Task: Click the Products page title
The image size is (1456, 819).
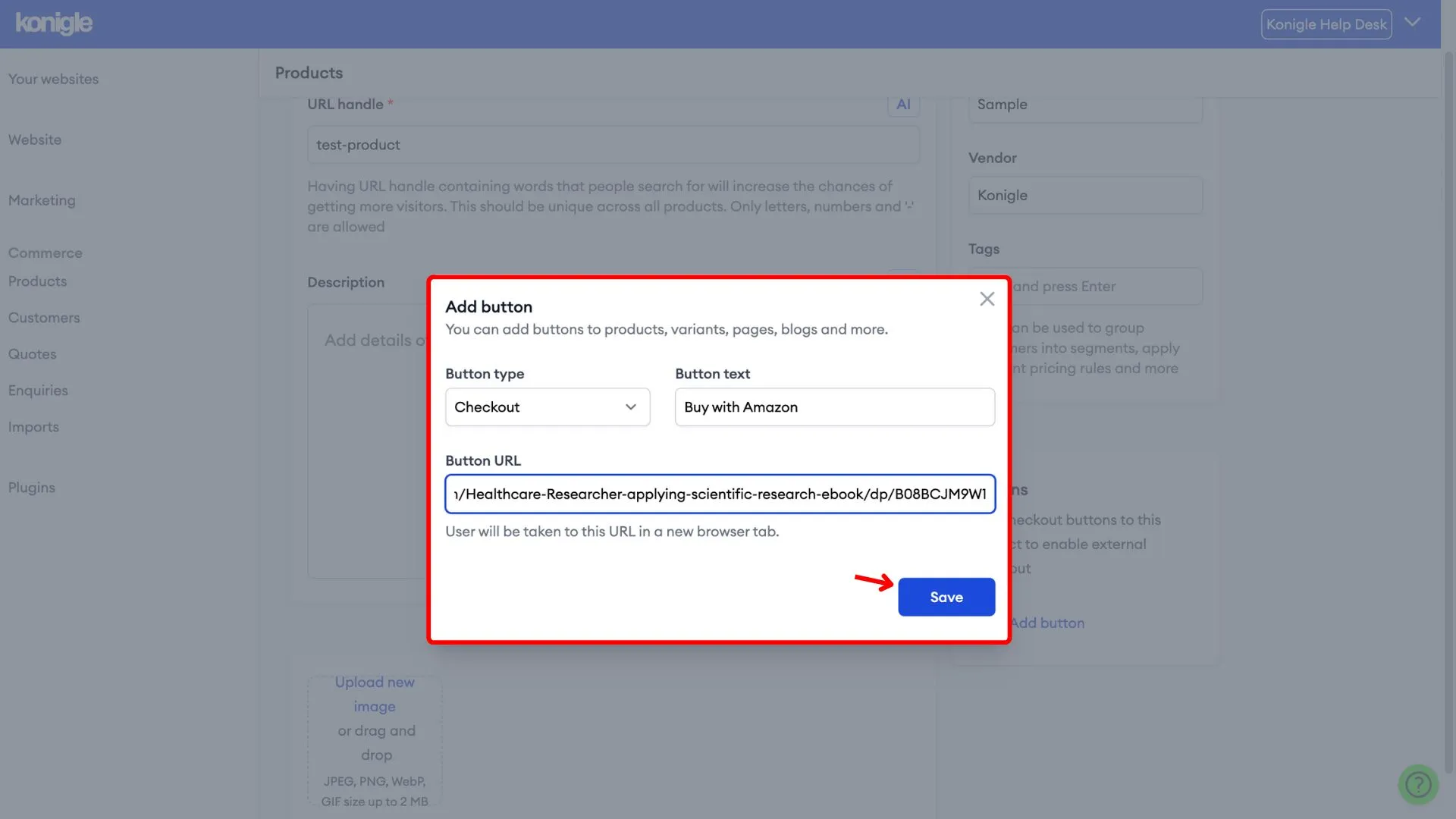Action: tap(309, 73)
